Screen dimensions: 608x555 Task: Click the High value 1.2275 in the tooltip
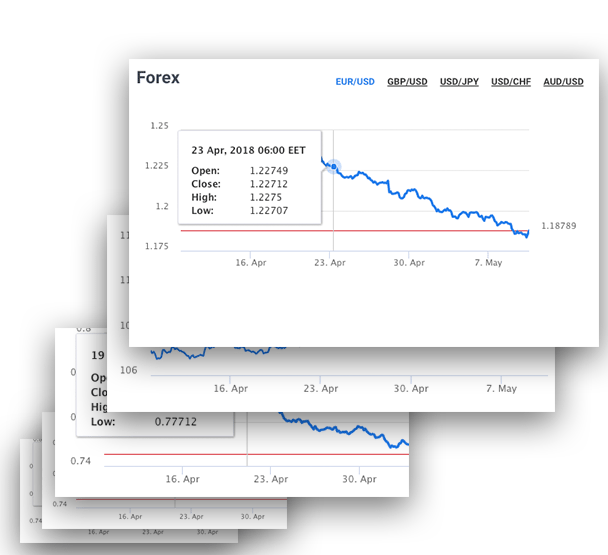tap(265, 198)
